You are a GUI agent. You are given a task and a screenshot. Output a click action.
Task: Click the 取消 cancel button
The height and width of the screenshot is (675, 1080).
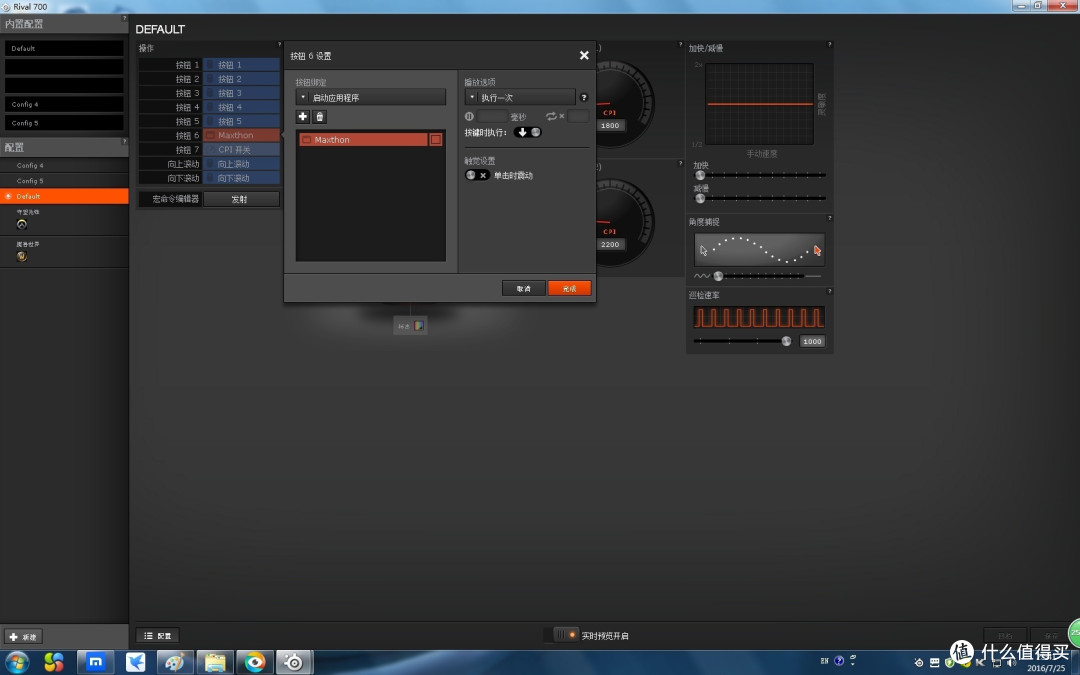coord(523,288)
